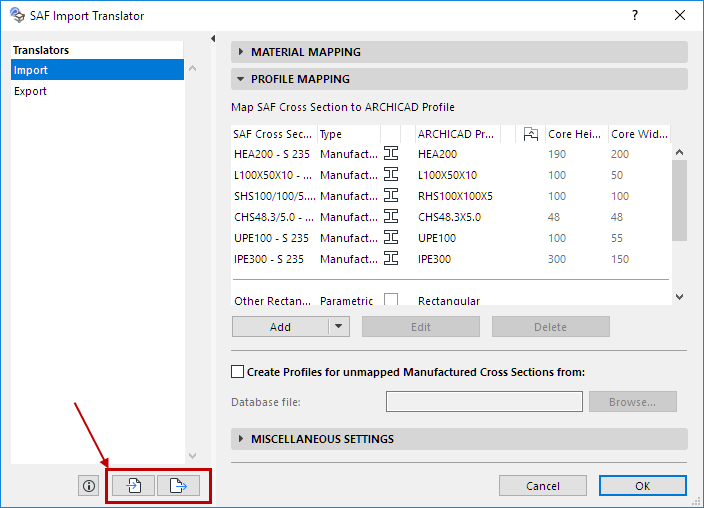This screenshot has width=704, height=508.
Task: Click the SAF Import Translator app icon
Action: 17,15
